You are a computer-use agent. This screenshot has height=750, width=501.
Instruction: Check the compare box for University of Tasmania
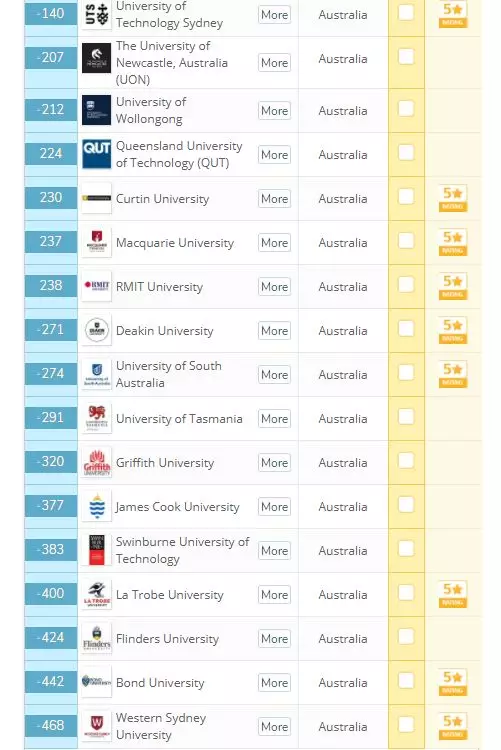coord(406,417)
